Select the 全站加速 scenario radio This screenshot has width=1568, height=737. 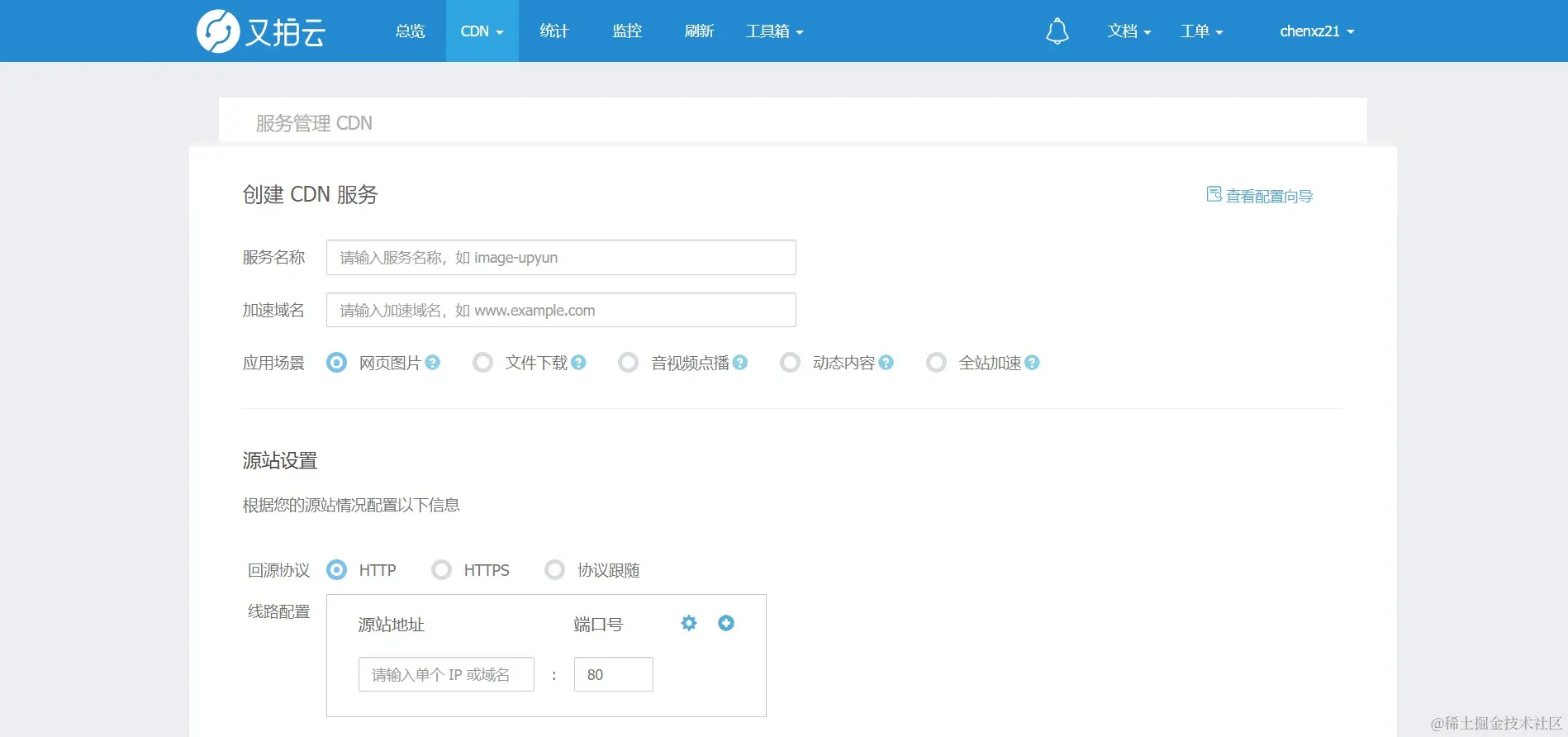936,363
